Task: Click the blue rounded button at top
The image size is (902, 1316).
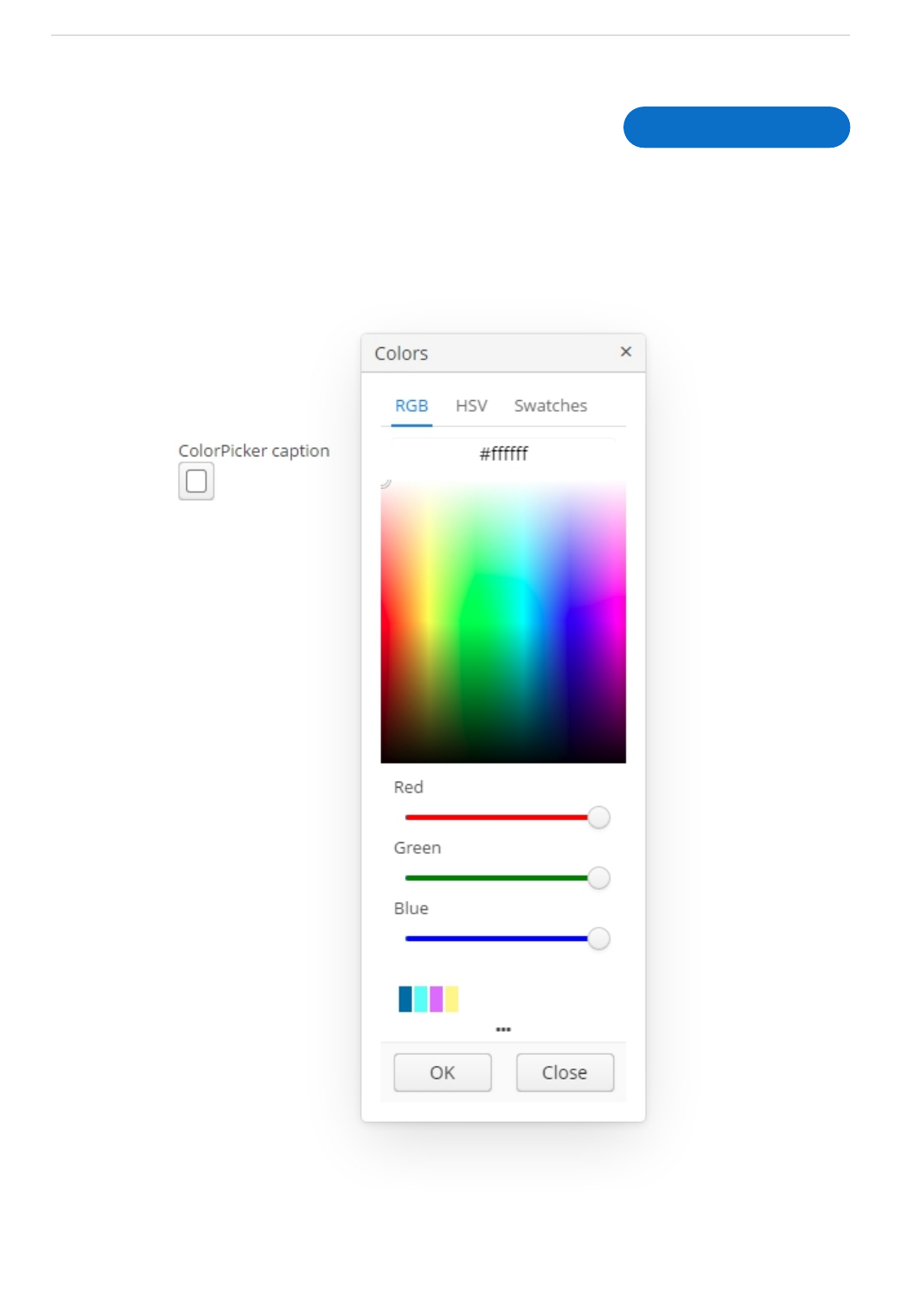Action: [x=737, y=127]
